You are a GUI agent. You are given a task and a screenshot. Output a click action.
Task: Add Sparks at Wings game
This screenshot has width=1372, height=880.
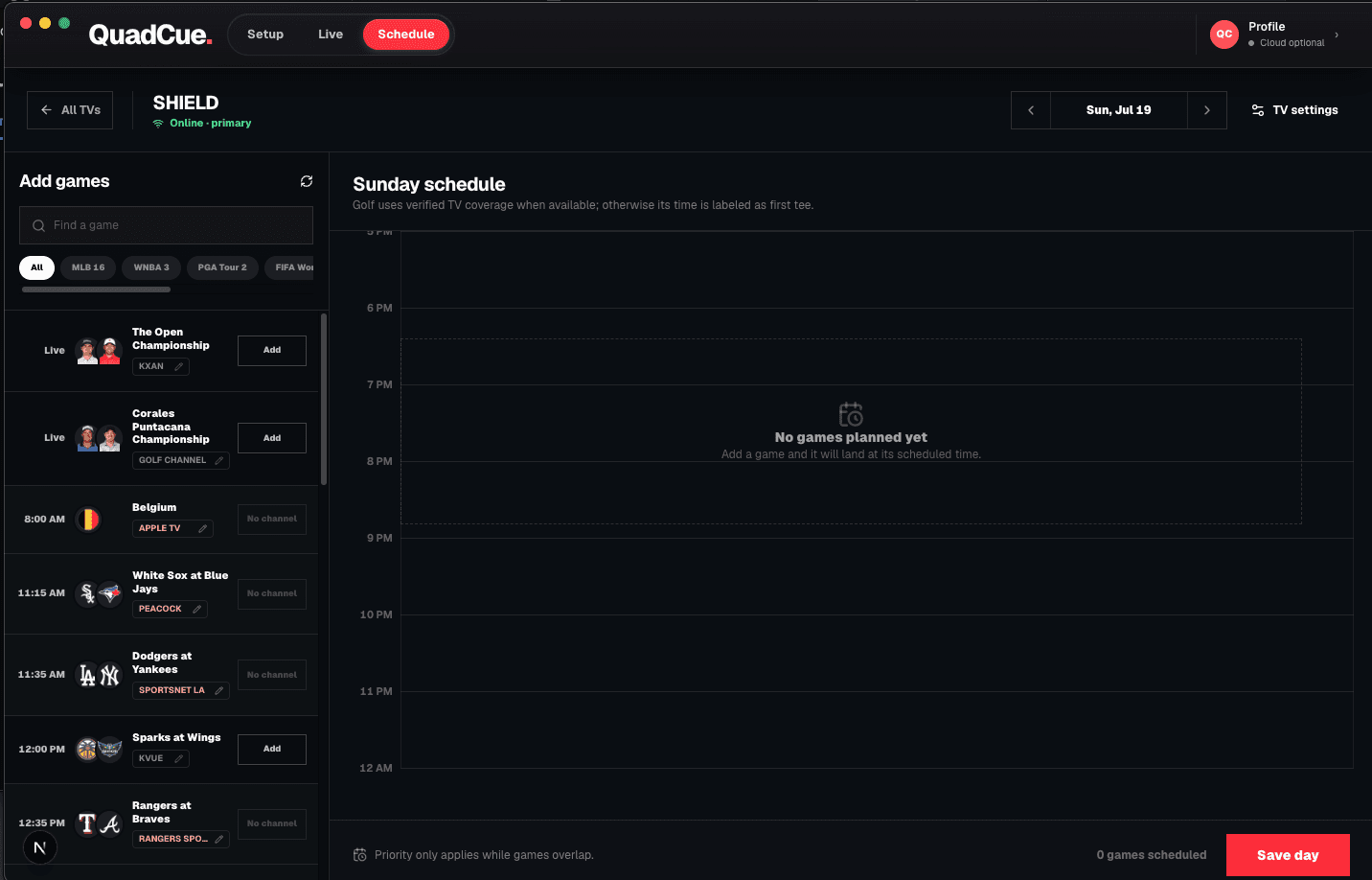(x=272, y=750)
